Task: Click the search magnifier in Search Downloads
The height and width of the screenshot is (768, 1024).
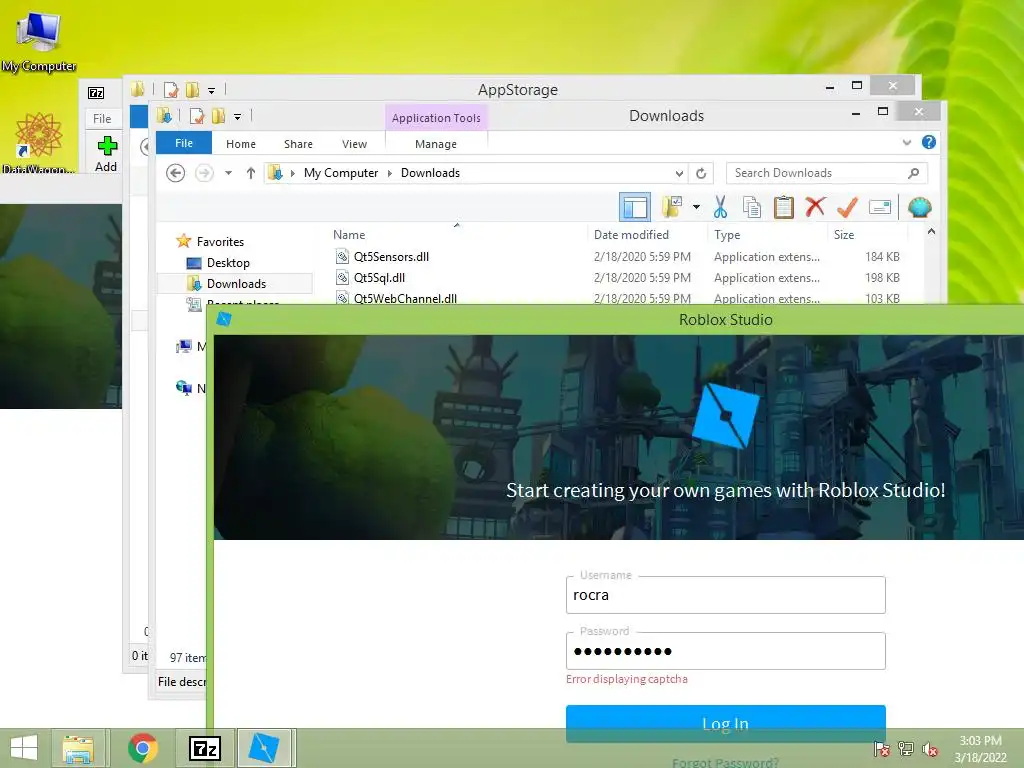Action: pyautogui.click(x=914, y=173)
